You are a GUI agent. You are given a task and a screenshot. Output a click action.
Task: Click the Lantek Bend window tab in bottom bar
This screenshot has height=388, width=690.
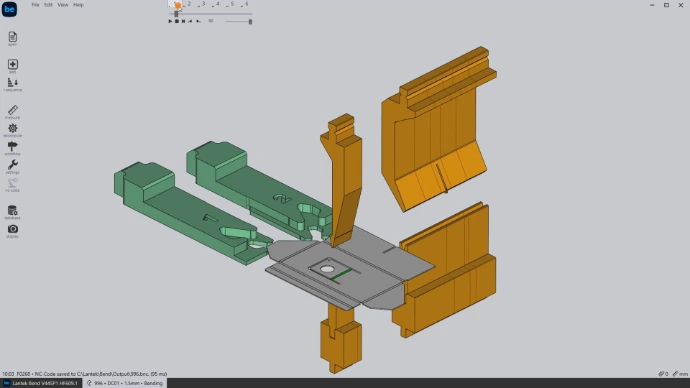(x=41, y=383)
